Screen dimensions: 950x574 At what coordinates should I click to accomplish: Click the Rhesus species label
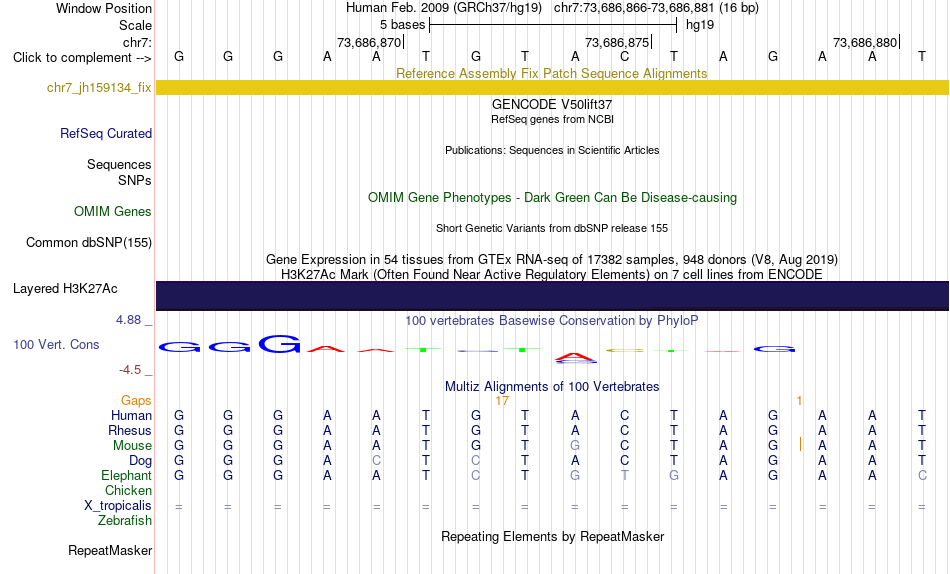[130, 430]
